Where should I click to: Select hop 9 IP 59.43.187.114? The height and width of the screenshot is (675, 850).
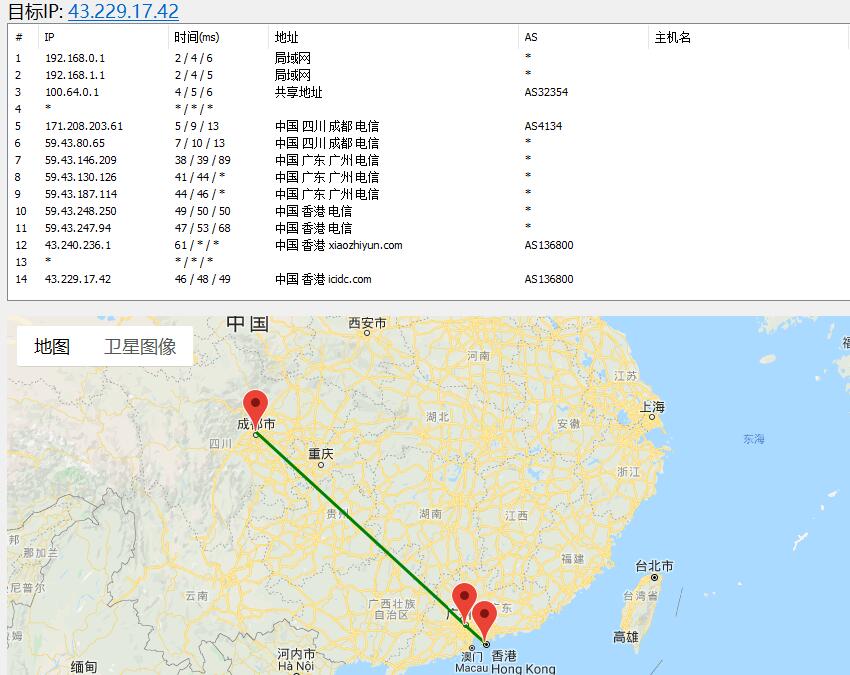pyautogui.click(x=81, y=194)
